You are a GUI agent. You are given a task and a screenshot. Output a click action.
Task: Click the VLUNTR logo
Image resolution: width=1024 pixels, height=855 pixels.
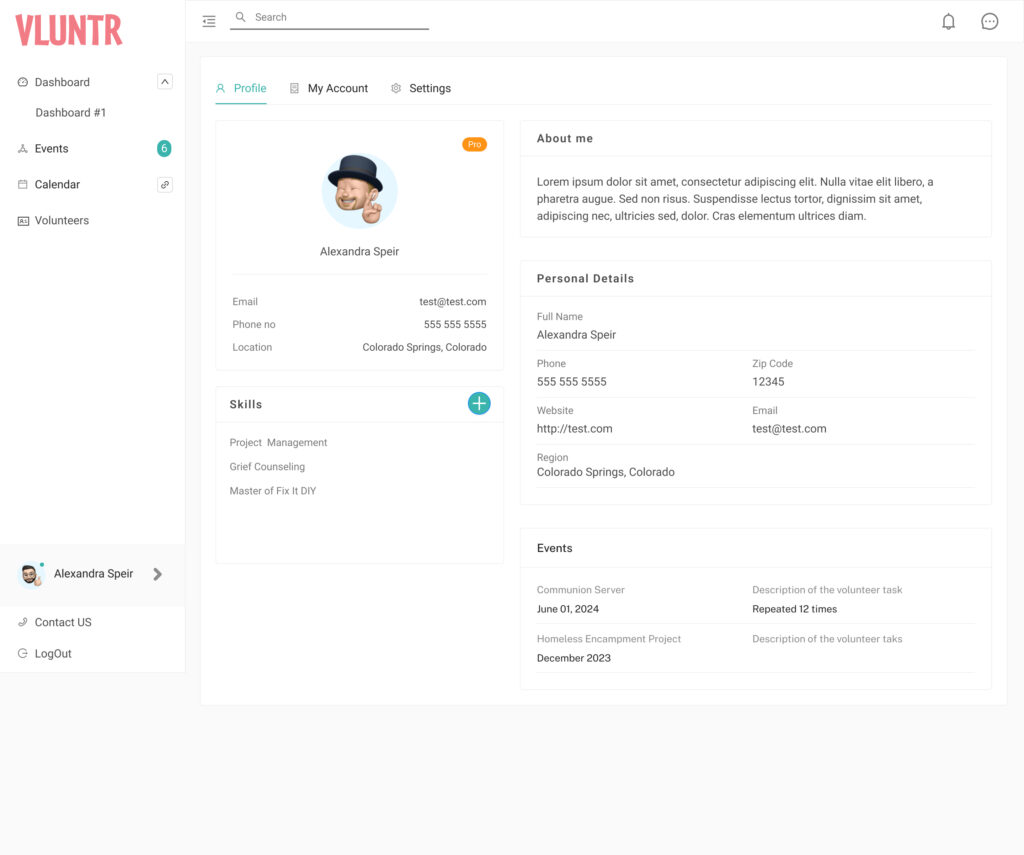[67, 31]
